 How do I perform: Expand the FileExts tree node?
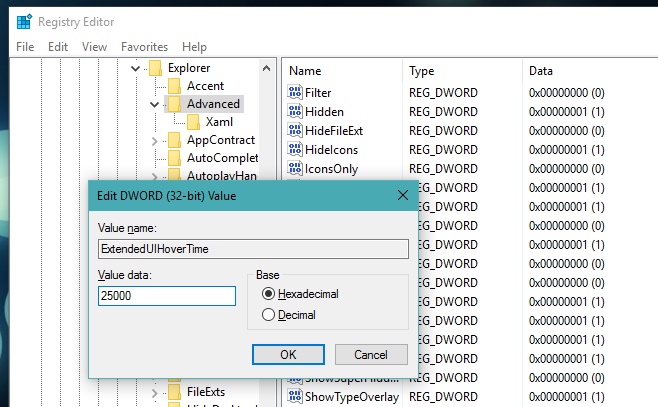pyautogui.click(x=154, y=393)
